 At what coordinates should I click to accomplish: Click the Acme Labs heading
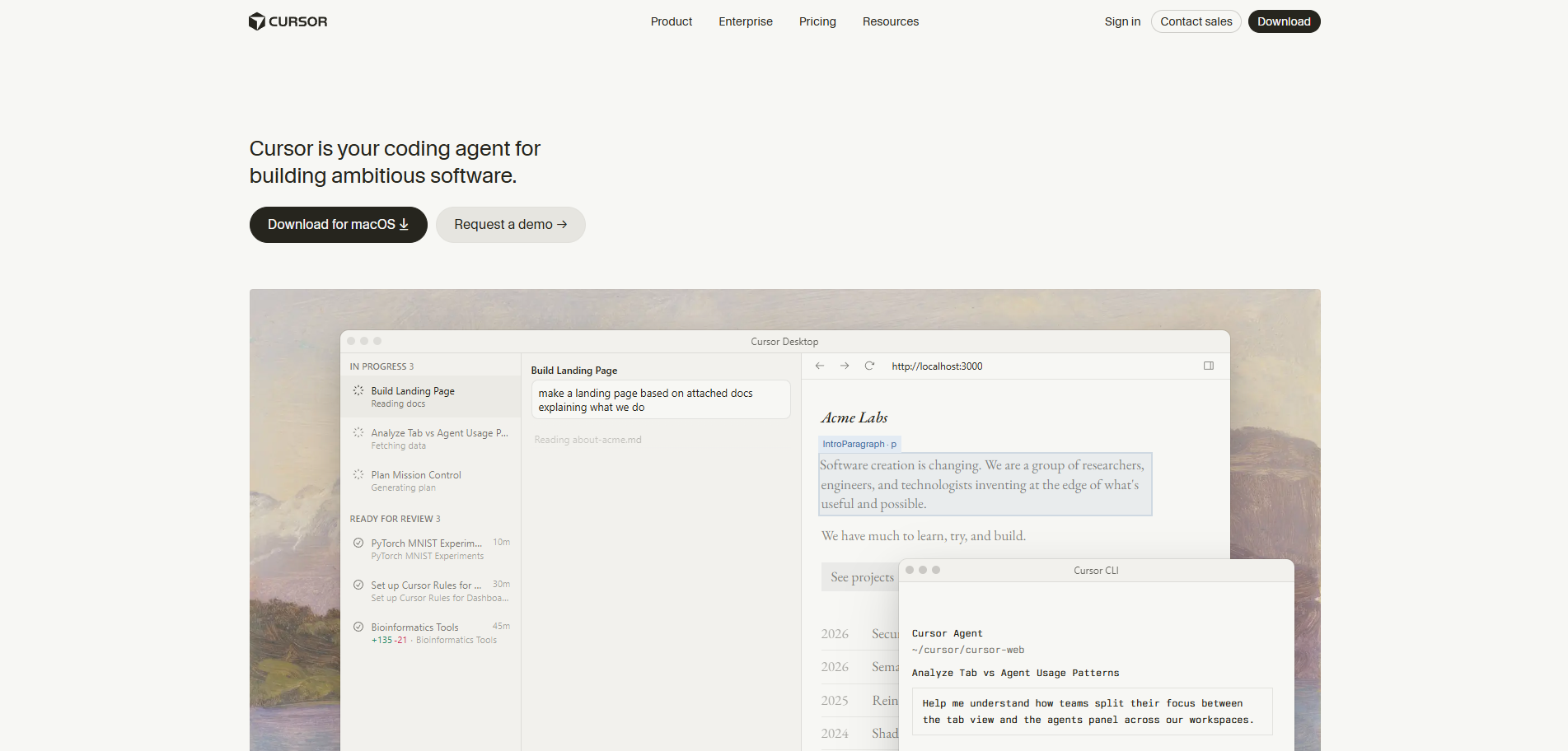[854, 417]
